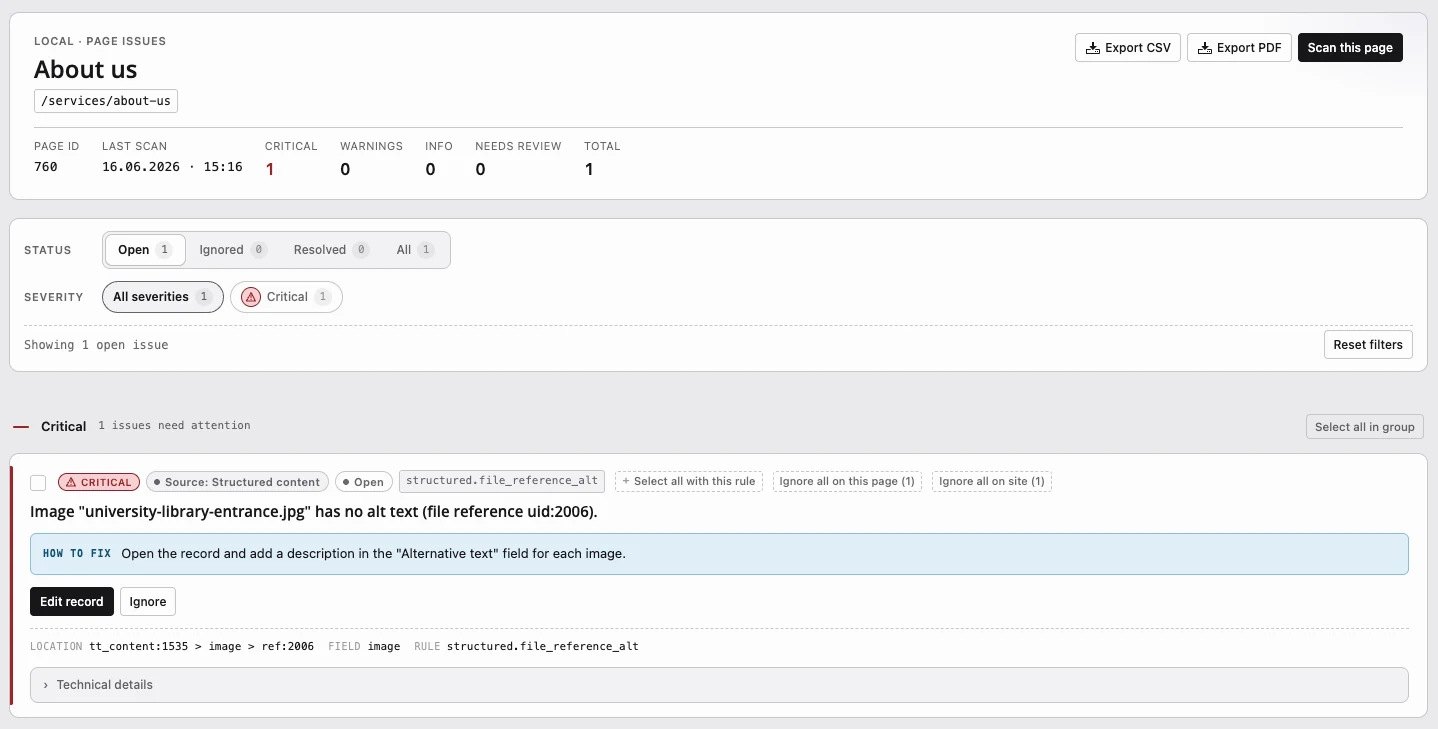Click Select all with this rule
Viewport: 1438px width, 729px height.
click(x=689, y=481)
